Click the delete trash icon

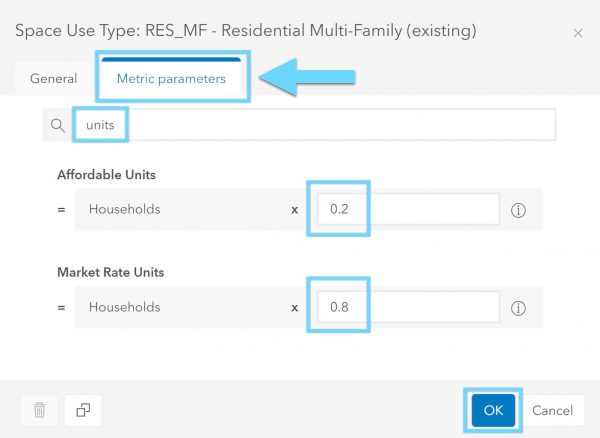point(39,410)
